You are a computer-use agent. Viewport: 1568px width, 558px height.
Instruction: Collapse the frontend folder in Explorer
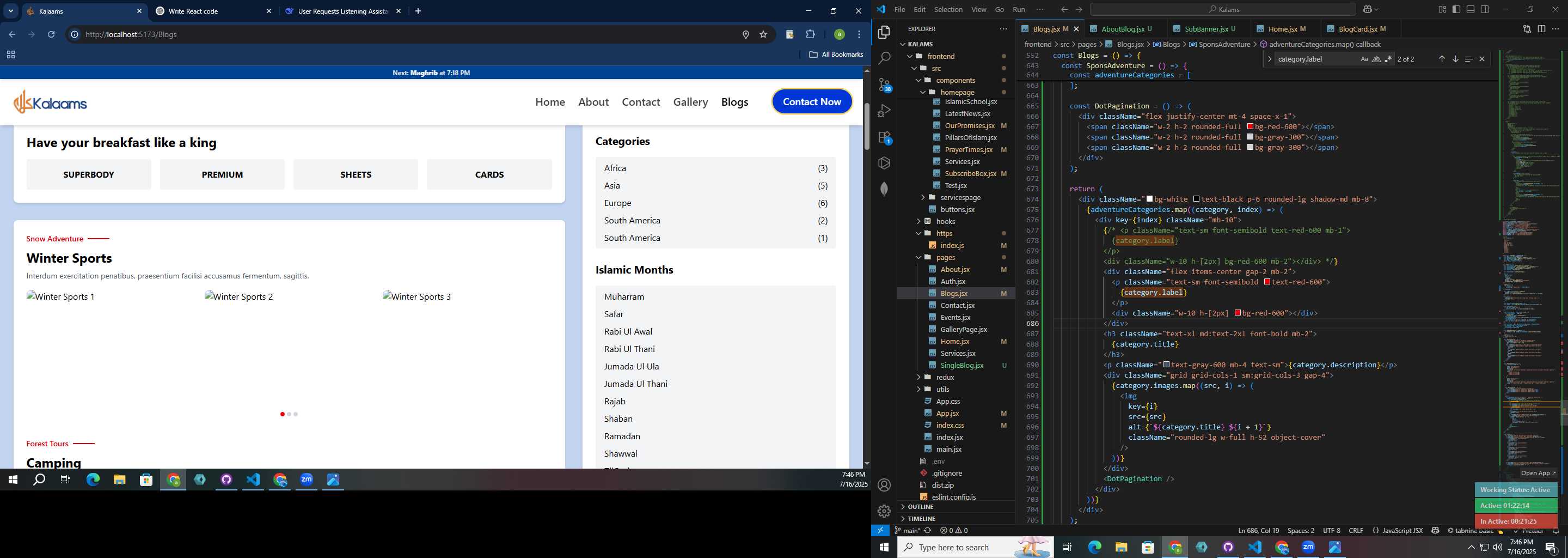pyautogui.click(x=910, y=56)
